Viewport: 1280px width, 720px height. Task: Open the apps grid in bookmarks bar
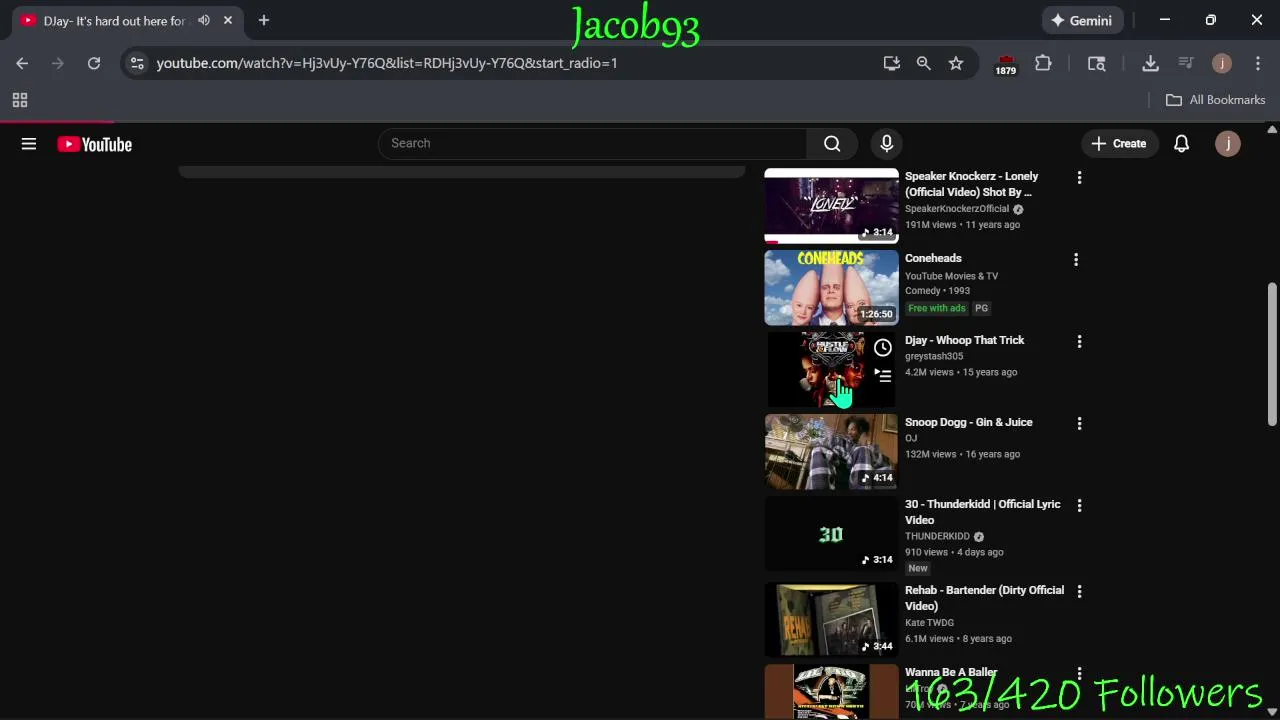(x=19, y=100)
